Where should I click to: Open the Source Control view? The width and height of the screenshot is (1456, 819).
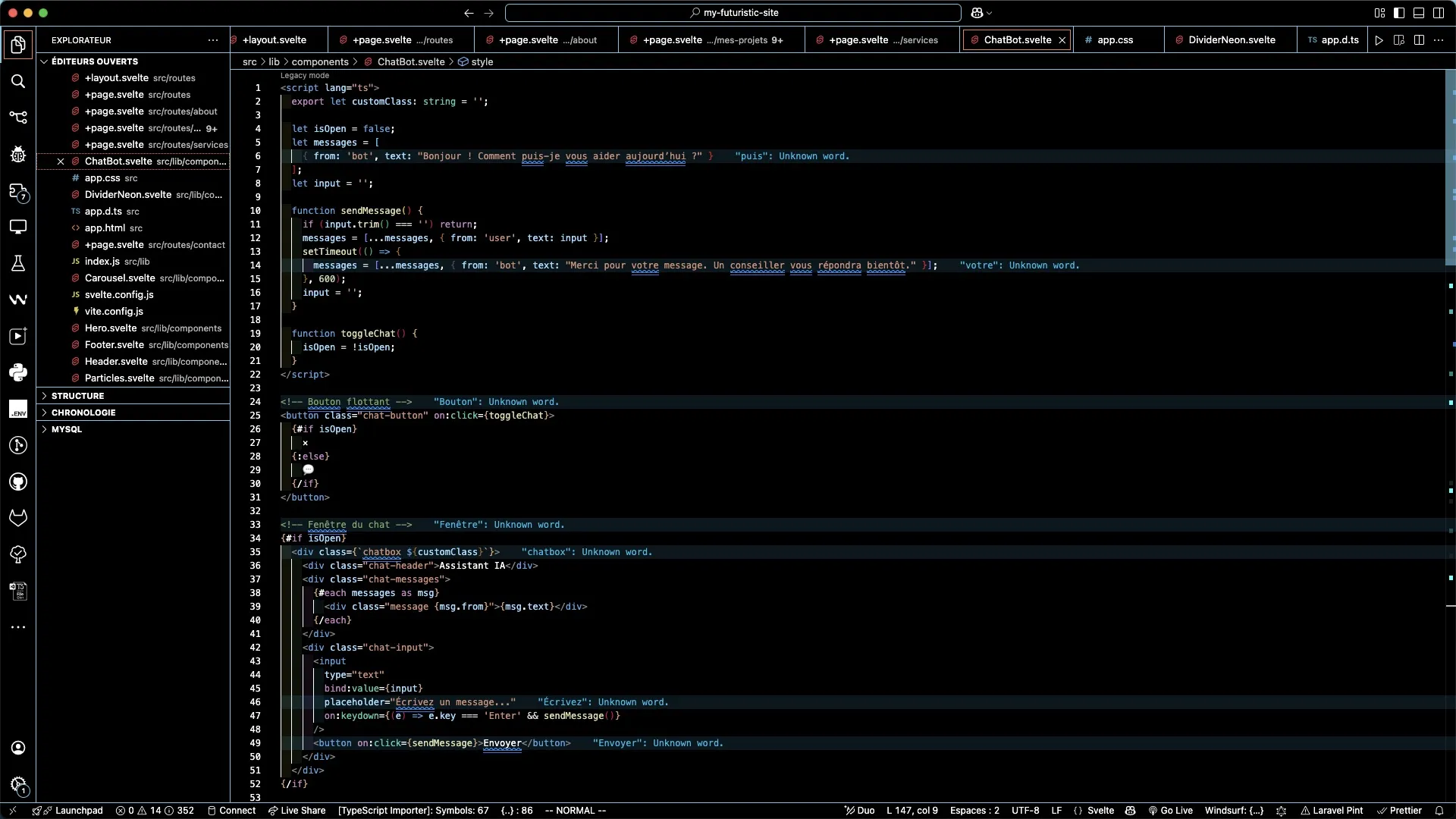point(18,118)
